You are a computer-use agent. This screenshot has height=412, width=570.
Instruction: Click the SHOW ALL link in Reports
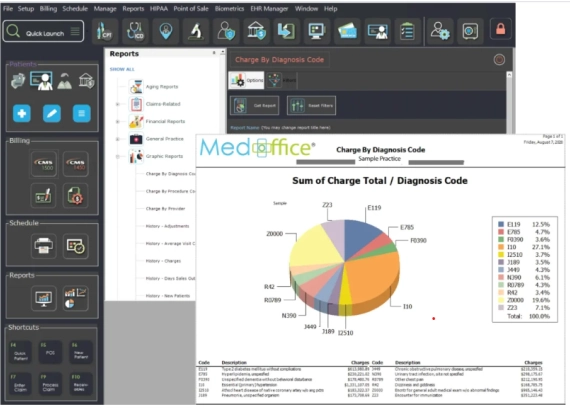pos(122,69)
